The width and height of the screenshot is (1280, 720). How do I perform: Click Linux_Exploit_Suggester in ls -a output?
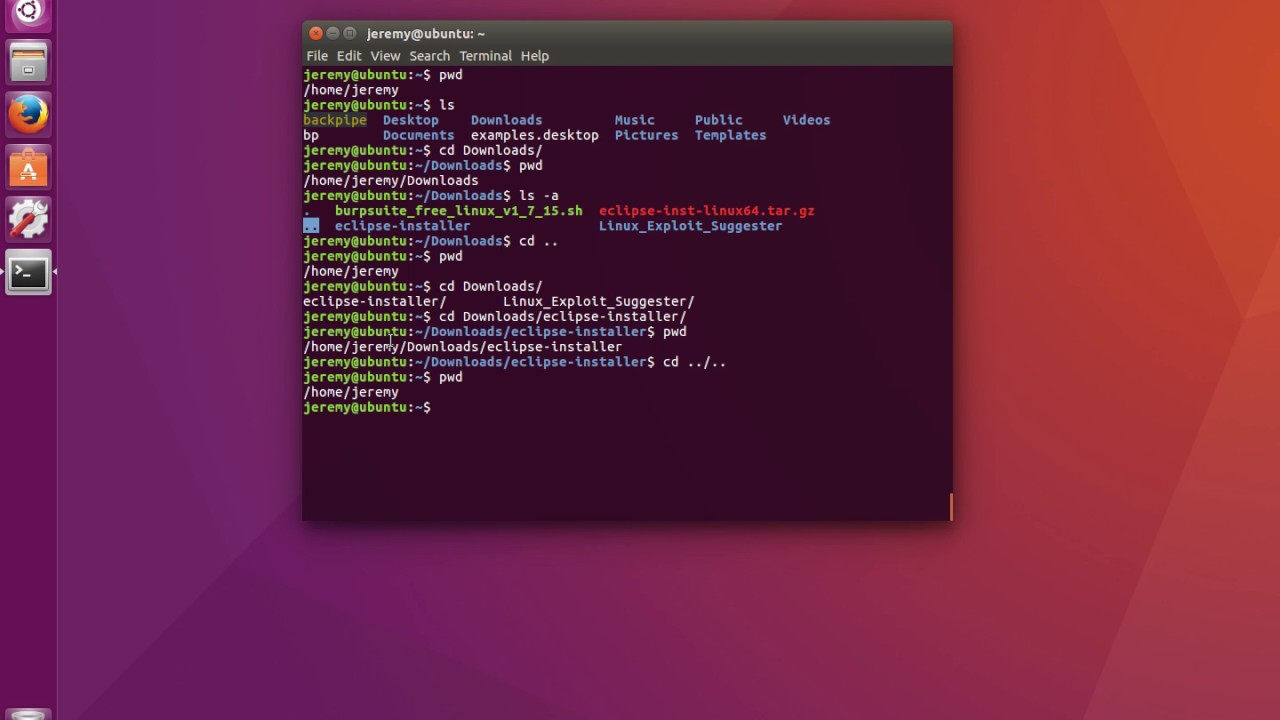[691, 226]
